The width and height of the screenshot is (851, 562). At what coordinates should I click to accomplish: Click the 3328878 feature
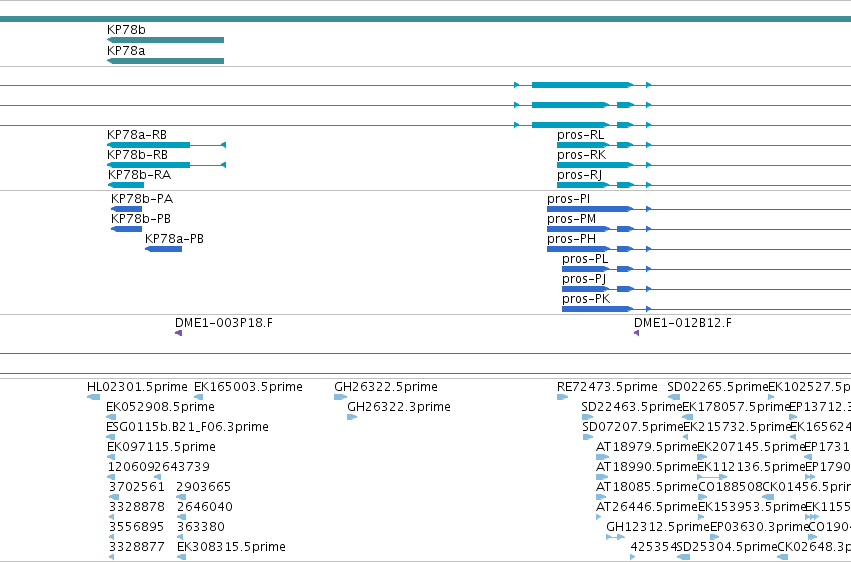112,517
